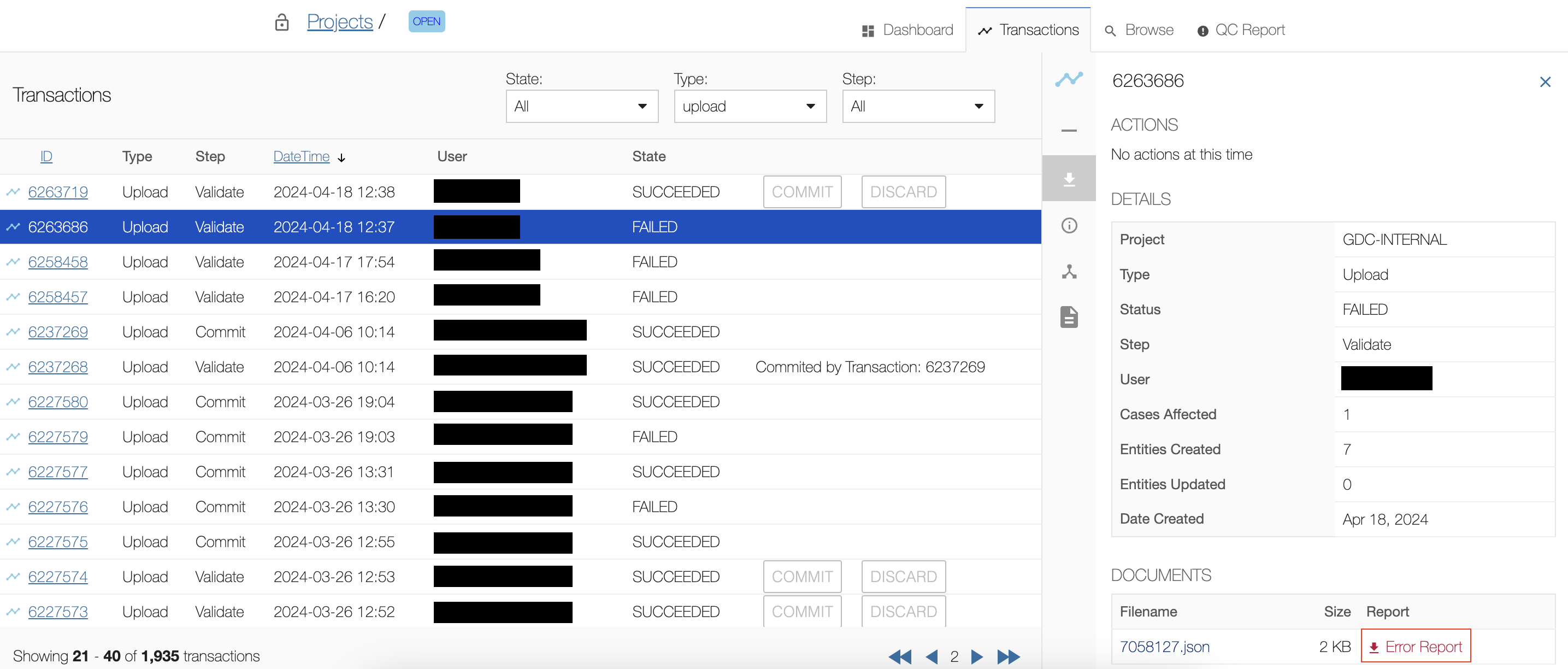Click the download icon in side strip
The height and width of the screenshot is (669, 1568).
[1069, 179]
